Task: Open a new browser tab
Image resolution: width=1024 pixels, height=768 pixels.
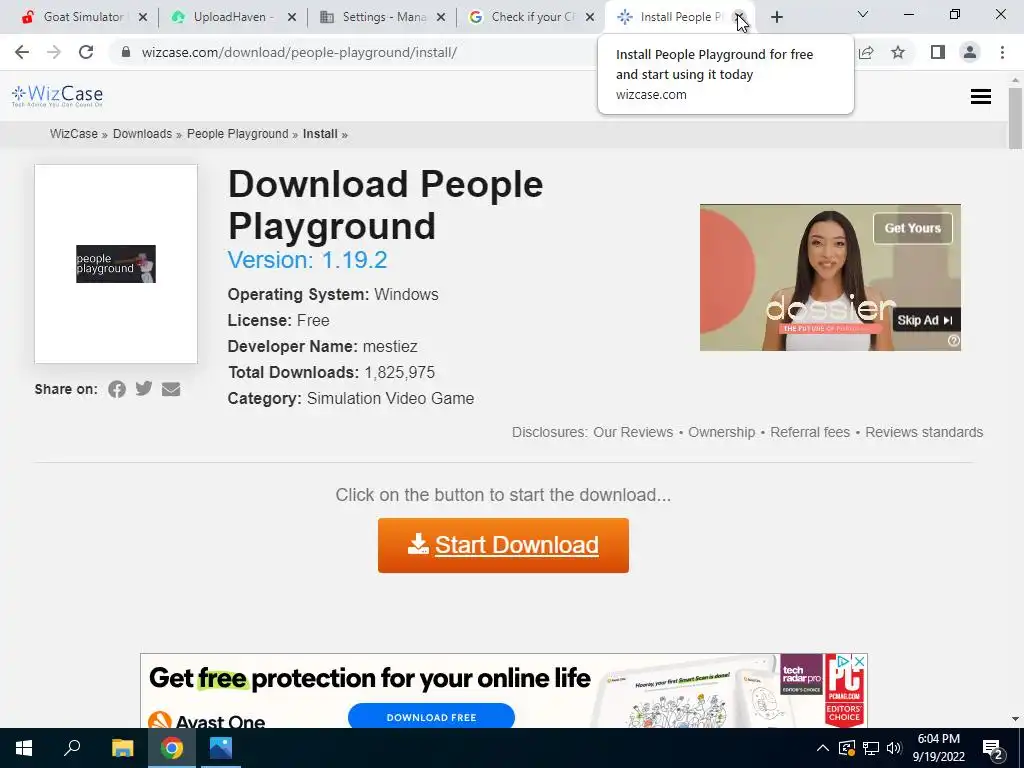Action: click(x=776, y=18)
